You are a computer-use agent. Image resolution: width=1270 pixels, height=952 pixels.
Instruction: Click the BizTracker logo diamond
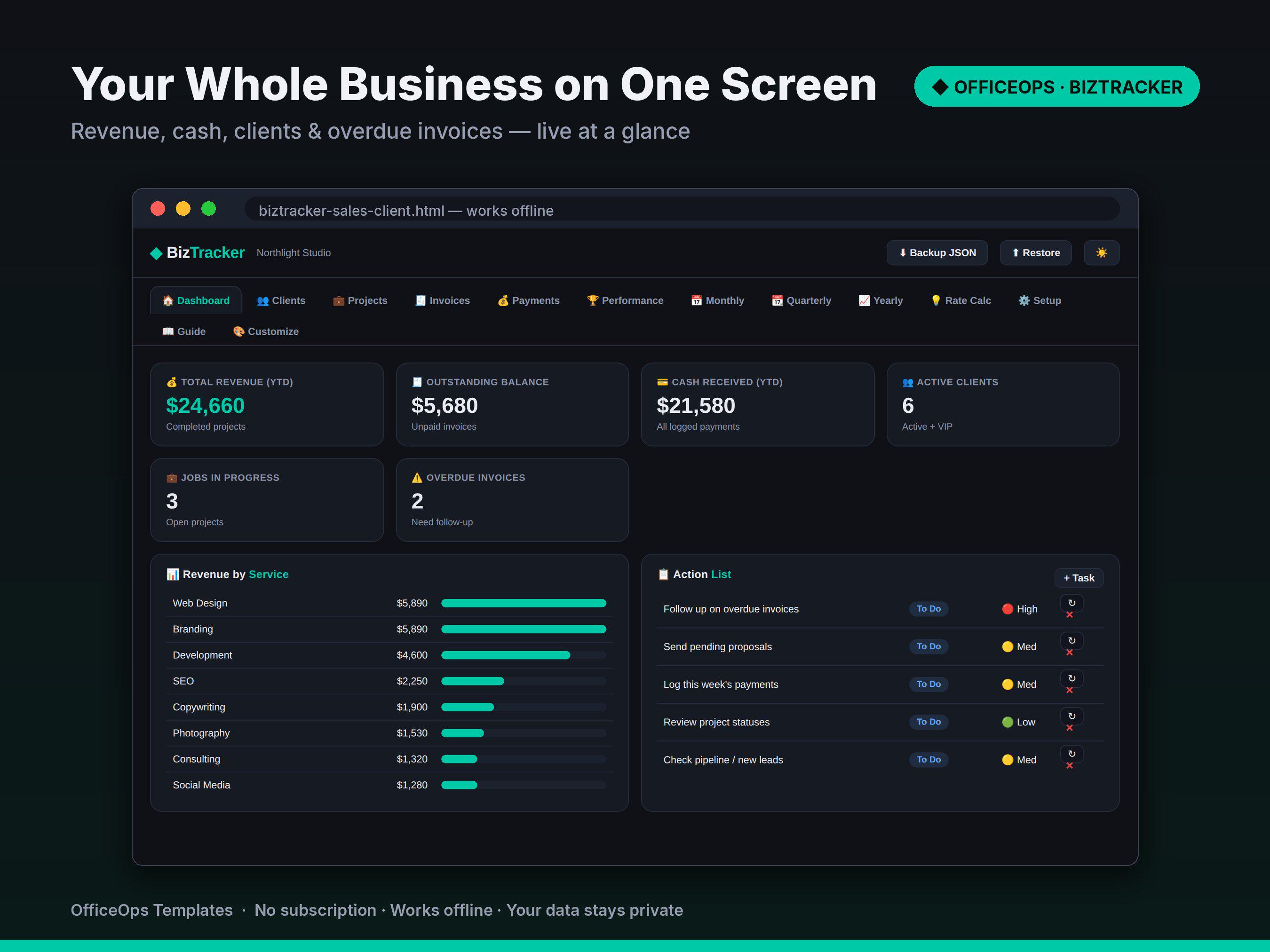(x=156, y=253)
